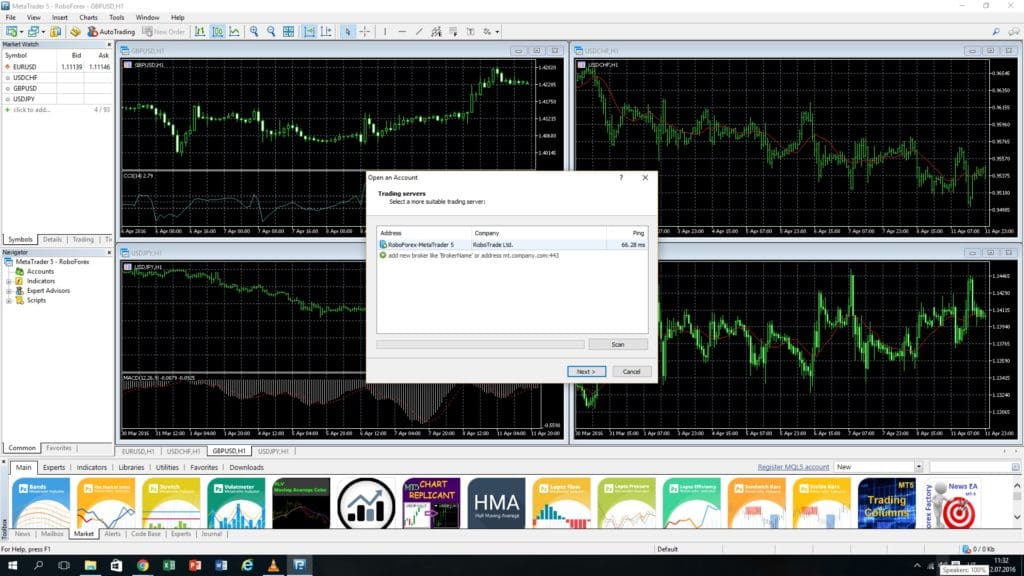Select Accounts in Navigator tree
The image size is (1024, 576).
click(40, 272)
